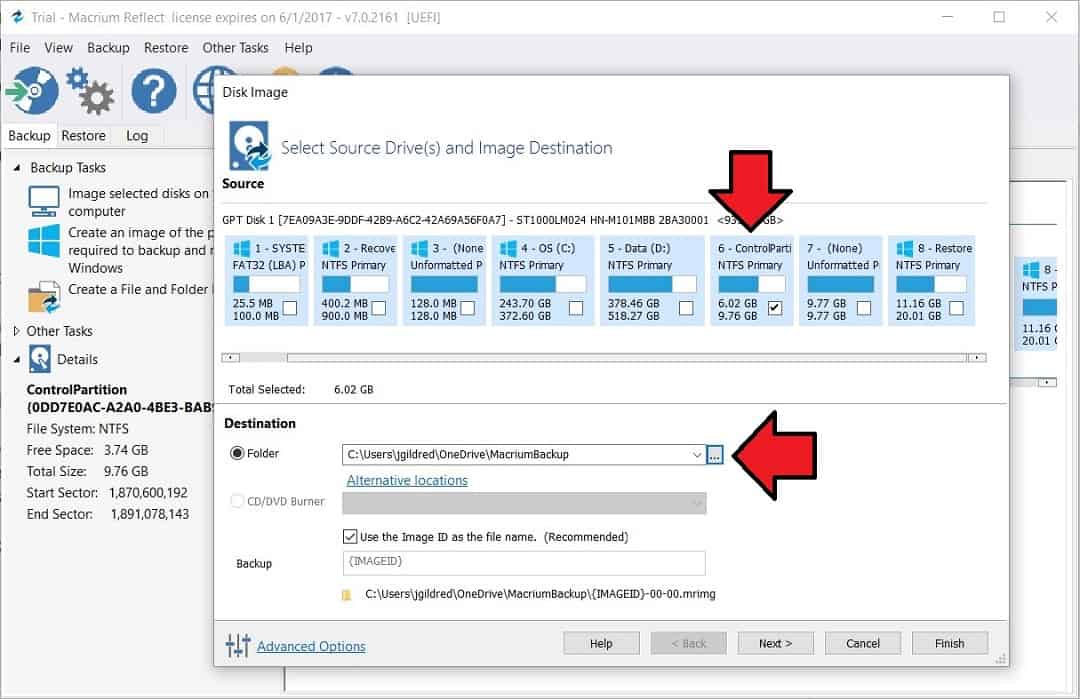Open the Backup menu
Image resolution: width=1080 pixels, height=699 pixels.
point(108,48)
